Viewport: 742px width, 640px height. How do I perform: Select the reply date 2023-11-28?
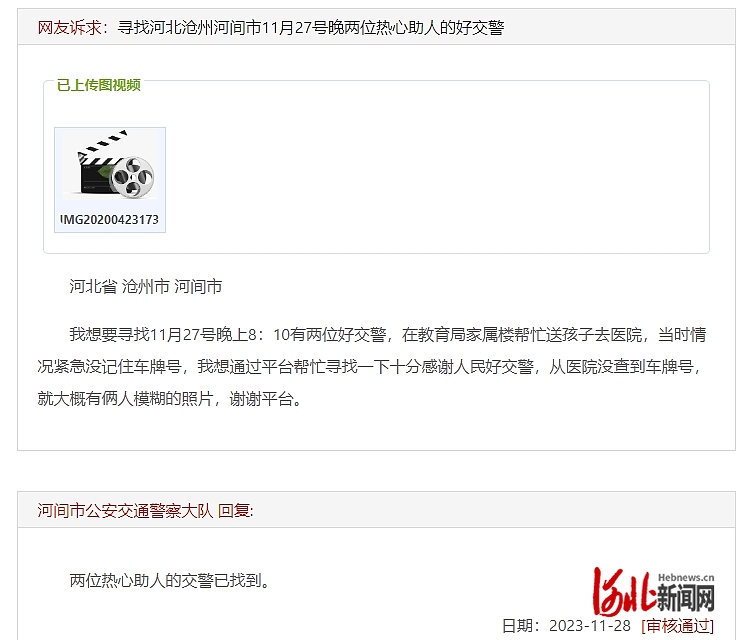point(590,626)
